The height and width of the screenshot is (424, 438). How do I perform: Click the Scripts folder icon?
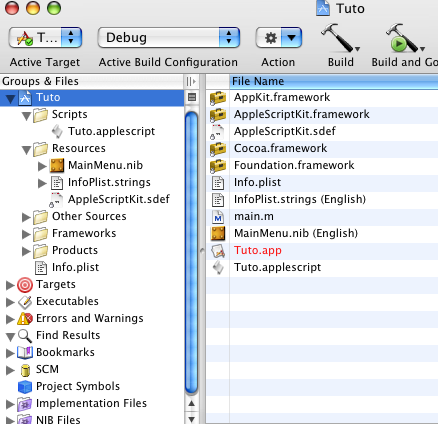[x=41, y=115]
